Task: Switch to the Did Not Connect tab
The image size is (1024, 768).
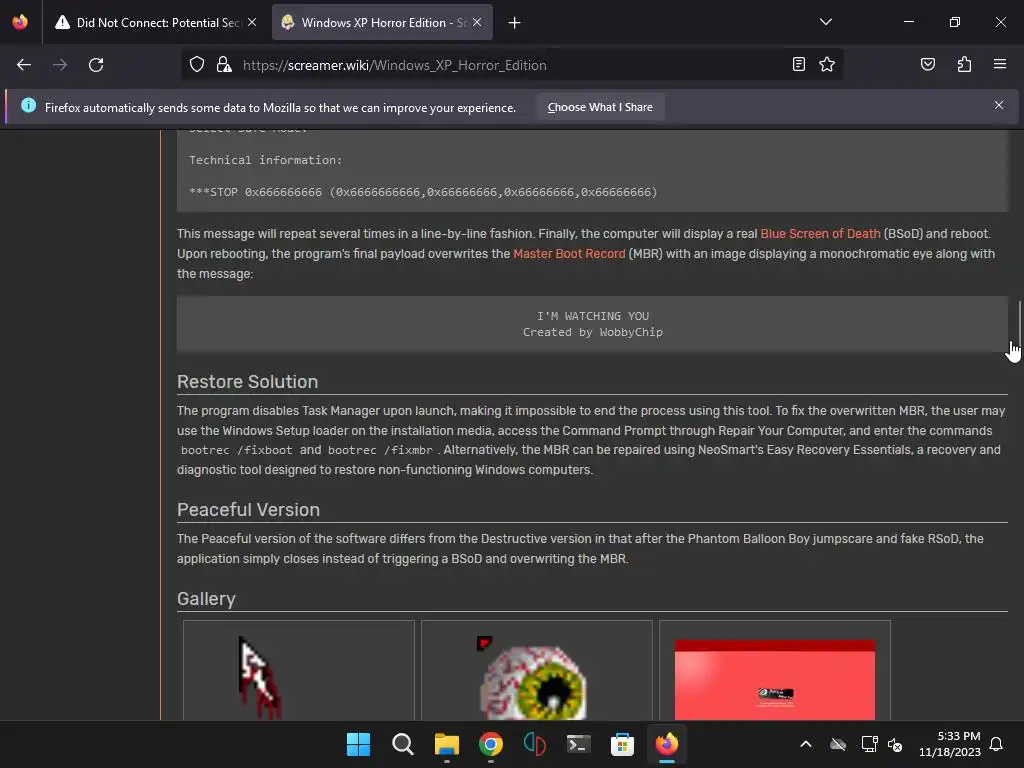Action: point(156,23)
